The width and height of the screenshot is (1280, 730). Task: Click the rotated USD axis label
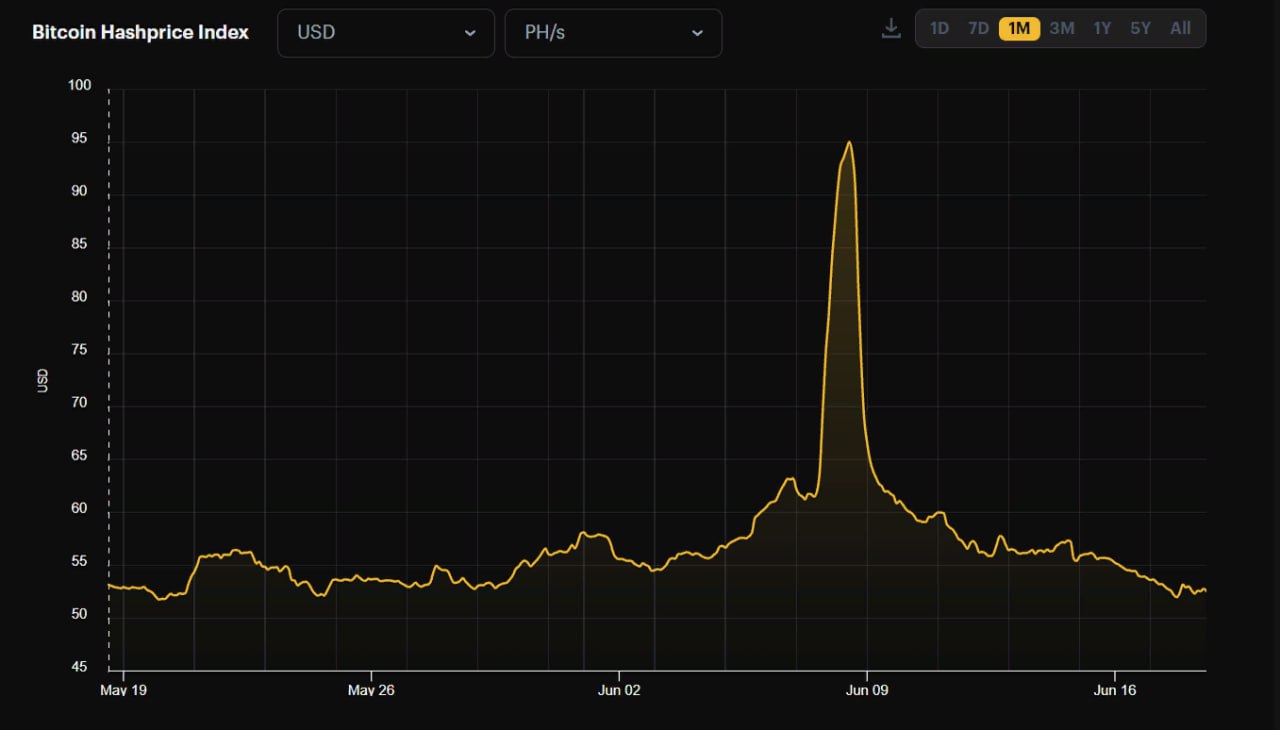point(43,380)
